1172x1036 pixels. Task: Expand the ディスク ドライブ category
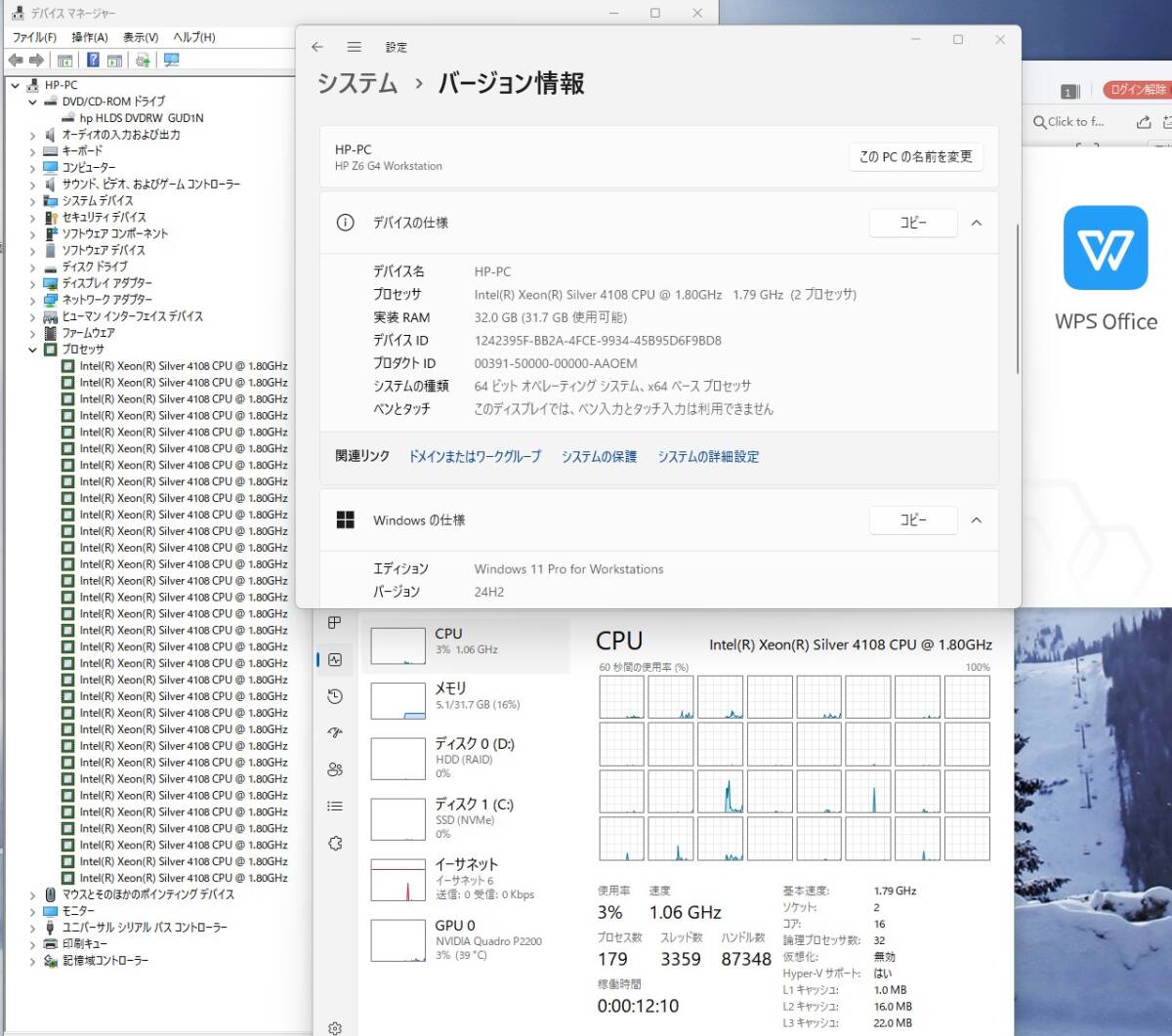pyautogui.click(x=32, y=267)
